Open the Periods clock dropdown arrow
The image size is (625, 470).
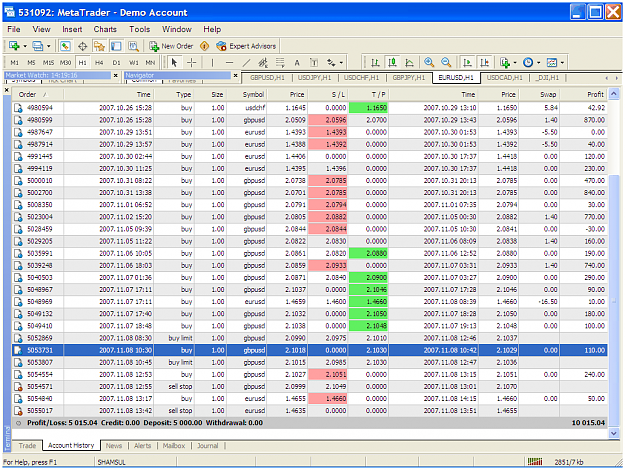click(539, 63)
